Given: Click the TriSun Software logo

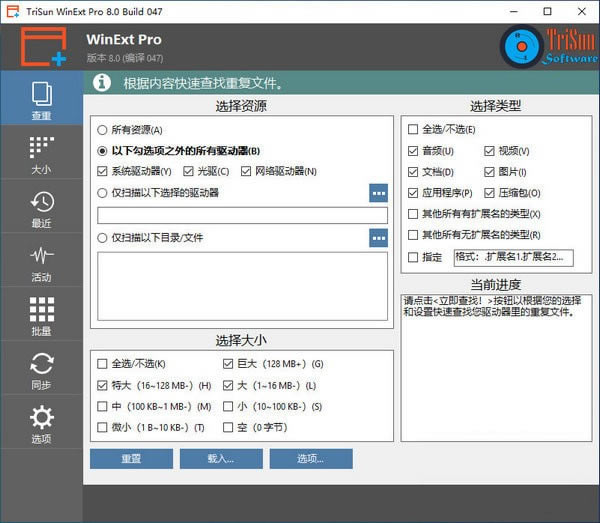Looking at the screenshot, I should (549, 48).
